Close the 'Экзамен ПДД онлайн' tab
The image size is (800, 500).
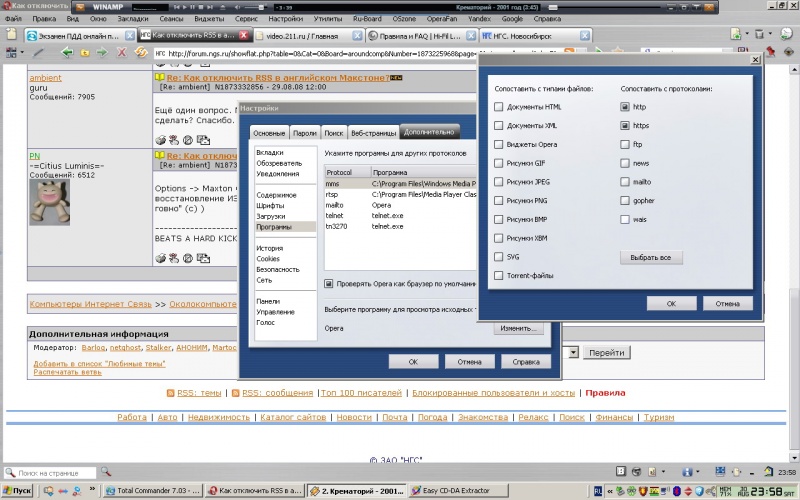[x=129, y=34]
